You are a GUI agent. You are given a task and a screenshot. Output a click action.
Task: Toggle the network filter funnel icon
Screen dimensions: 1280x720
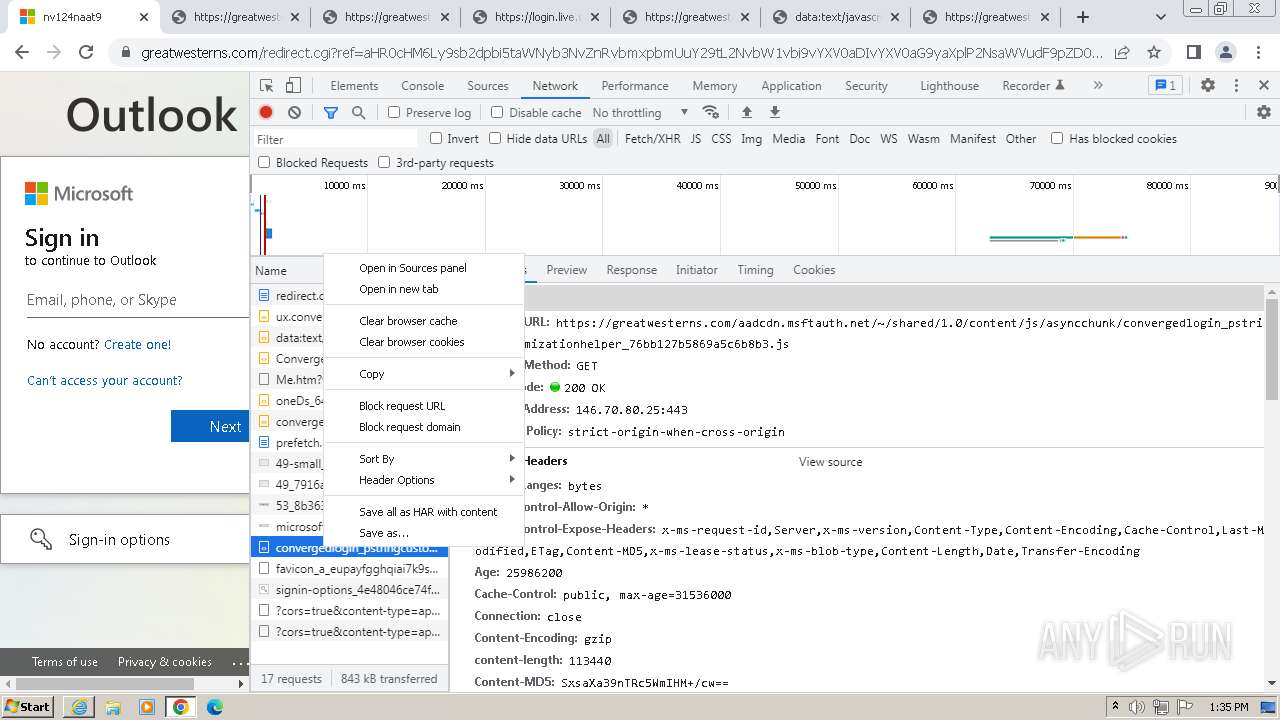[331, 113]
